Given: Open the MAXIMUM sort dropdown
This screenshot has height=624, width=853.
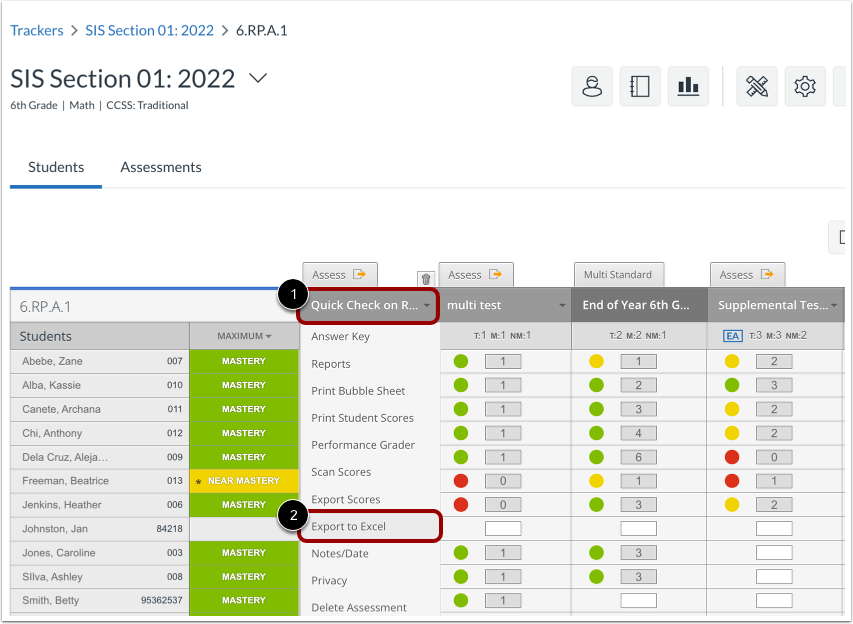Looking at the screenshot, I should [x=244, y=335].
